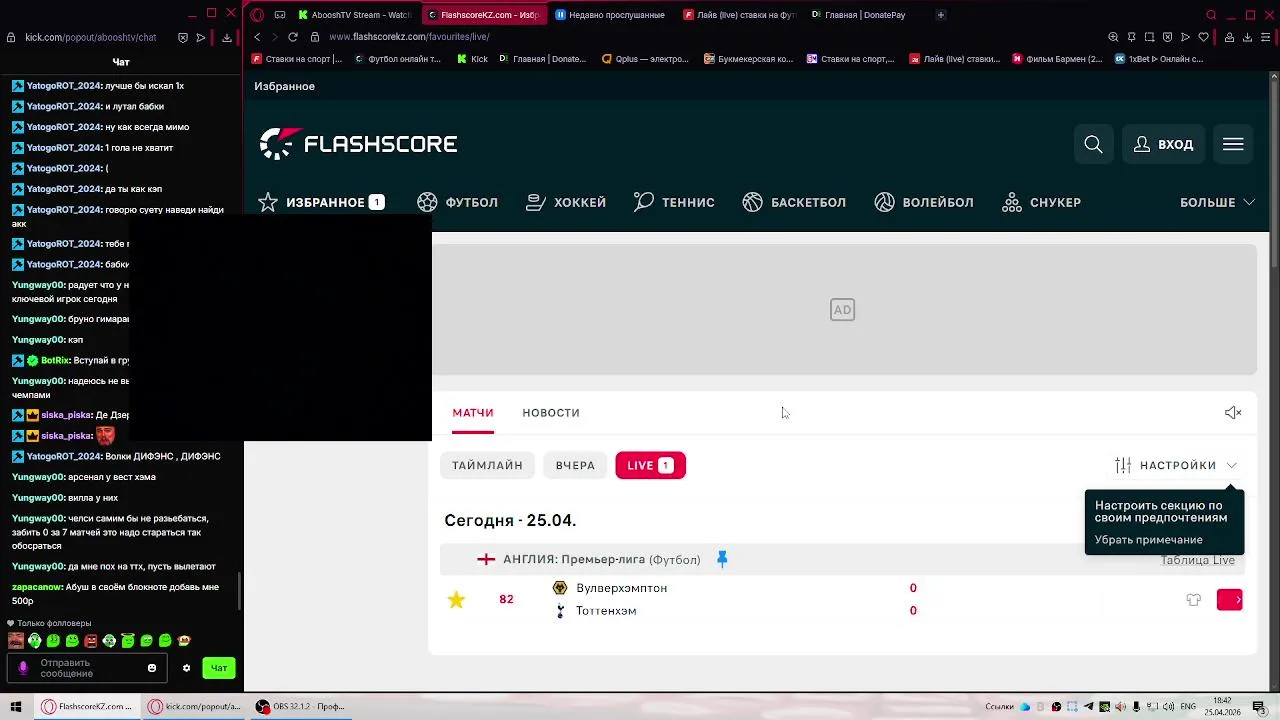Reload the Flashscore page
The height and width of the screenshot is (720, 1280).
tap(292, 37)
